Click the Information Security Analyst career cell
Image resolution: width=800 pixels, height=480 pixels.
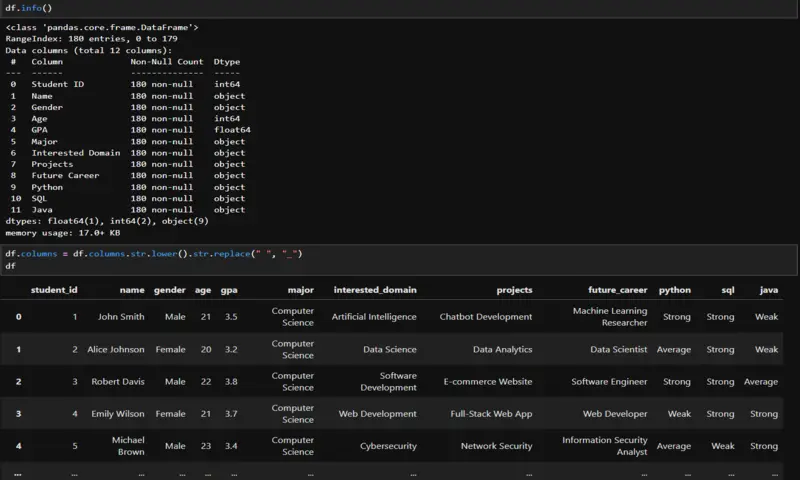(605, 446)
